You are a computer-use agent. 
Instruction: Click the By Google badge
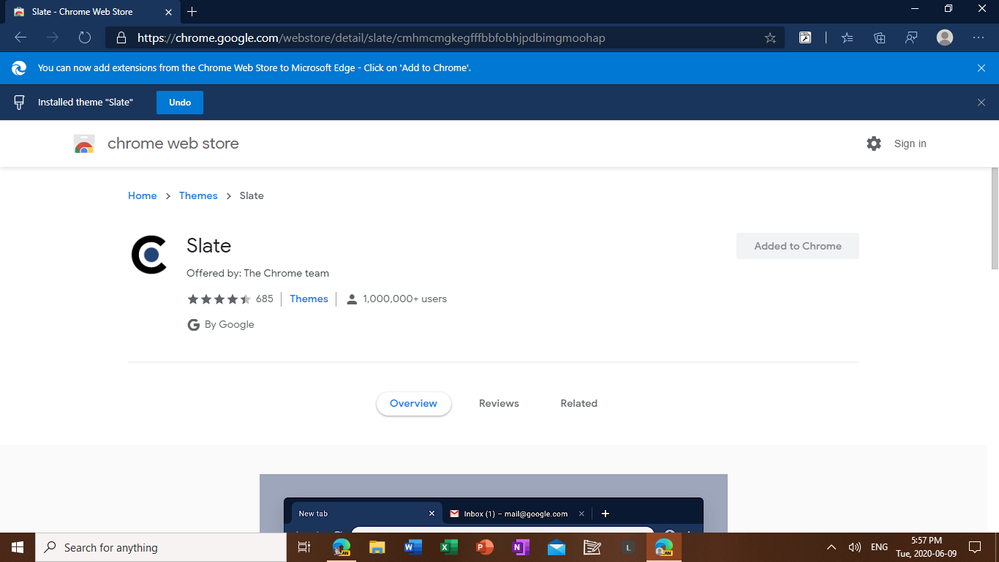pos(220,324)
